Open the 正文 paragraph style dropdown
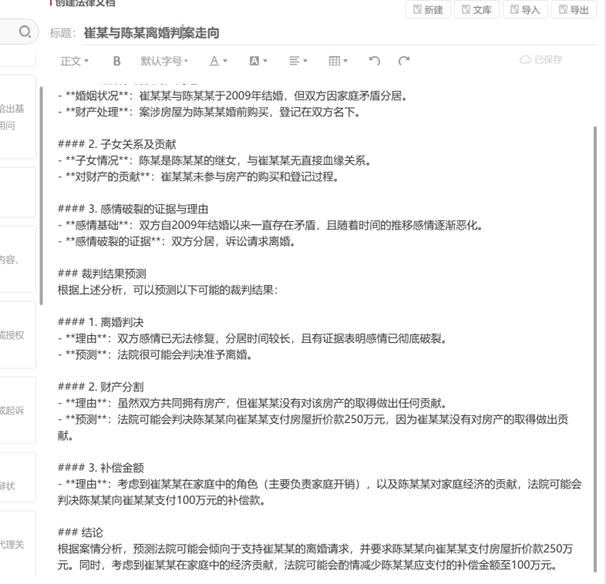 coord(74,61)
